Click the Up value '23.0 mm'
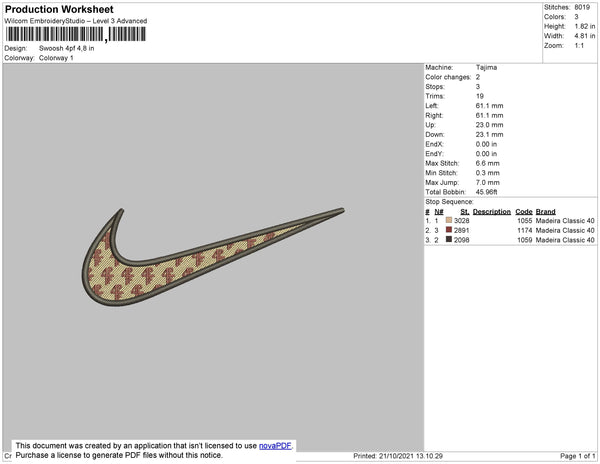Screen dimensions: 600x464 click(x=489, y=125)
